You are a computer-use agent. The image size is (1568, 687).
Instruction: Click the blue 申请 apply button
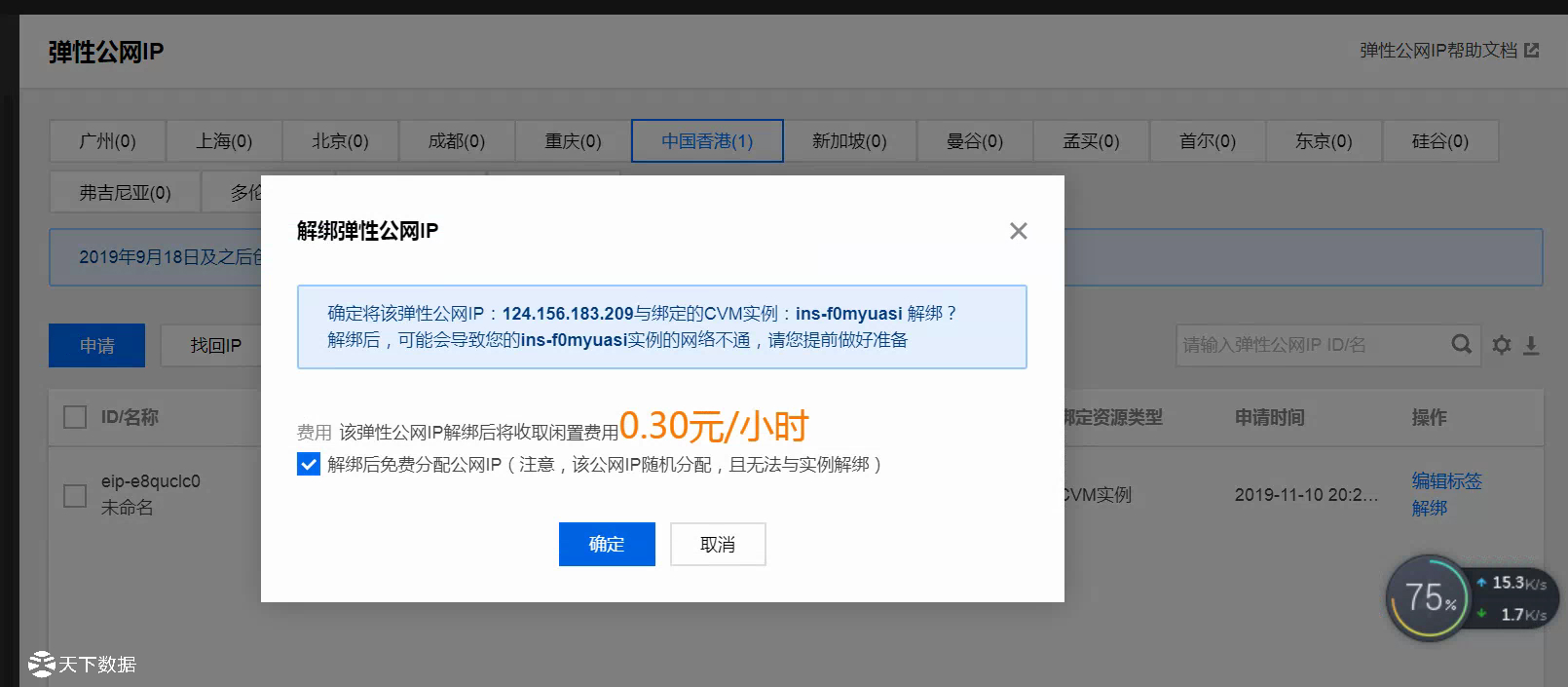[x=96, y=346]
